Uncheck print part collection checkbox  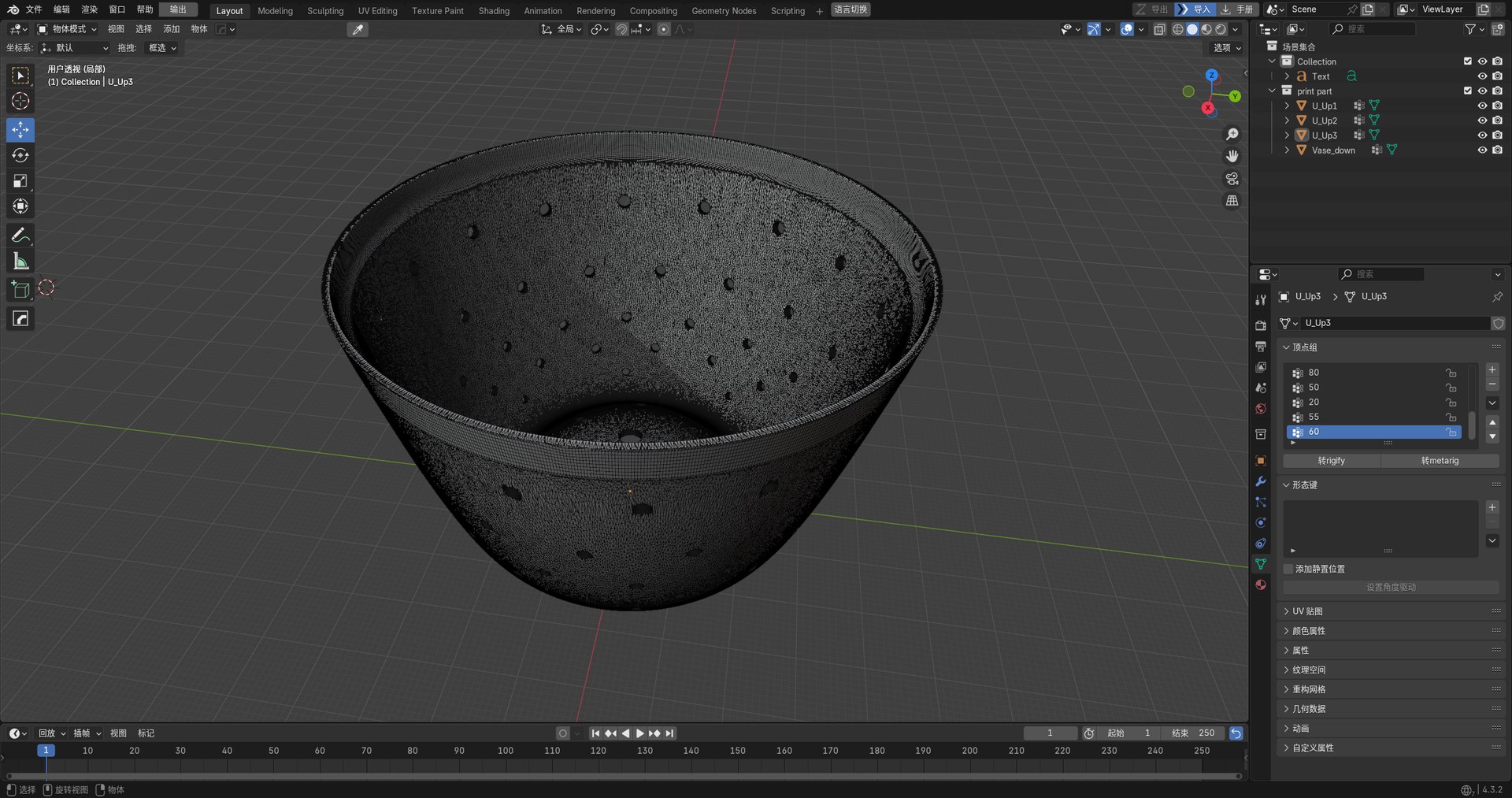point(1467,91)
